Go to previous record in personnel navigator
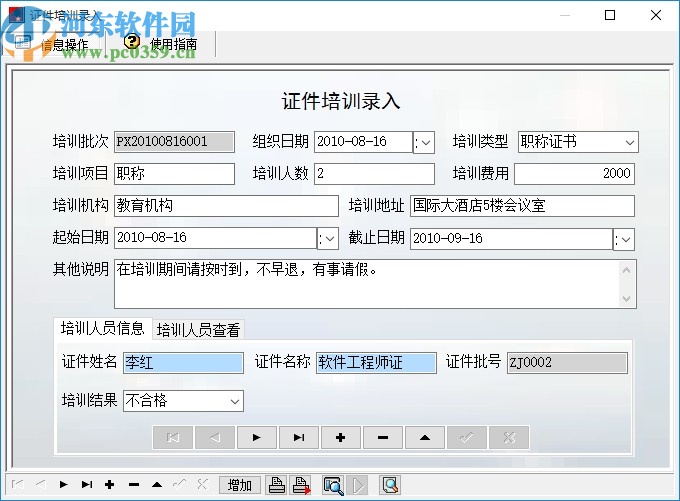 tap(215, 437)
